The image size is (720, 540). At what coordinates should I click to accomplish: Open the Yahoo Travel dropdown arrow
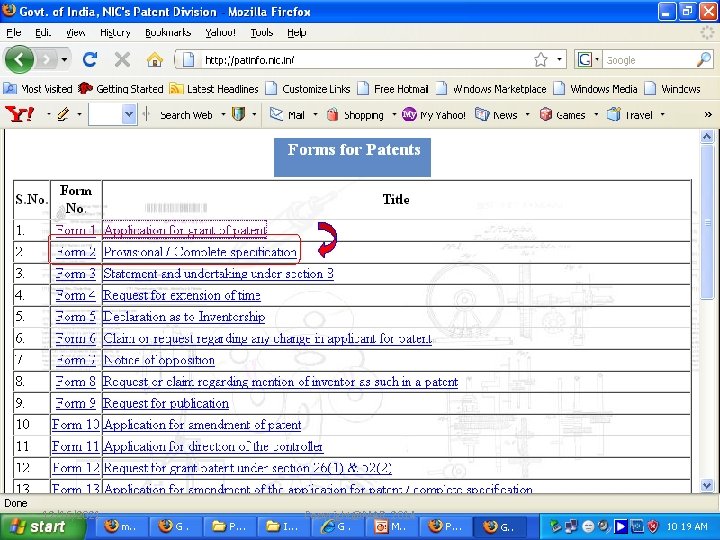(x=662, y=114)
